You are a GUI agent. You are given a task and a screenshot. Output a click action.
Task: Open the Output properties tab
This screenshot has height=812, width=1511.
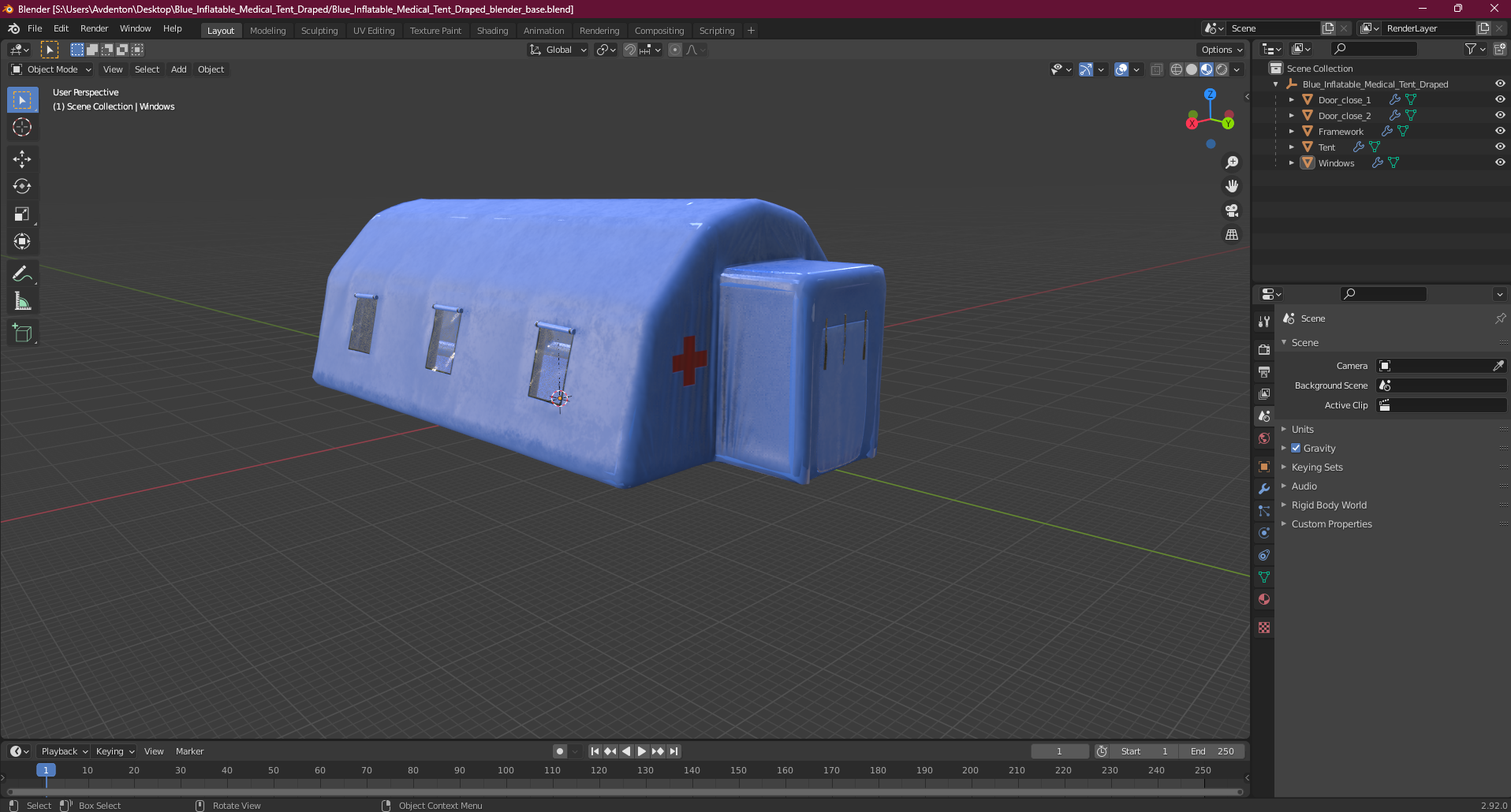(1264, 371)
